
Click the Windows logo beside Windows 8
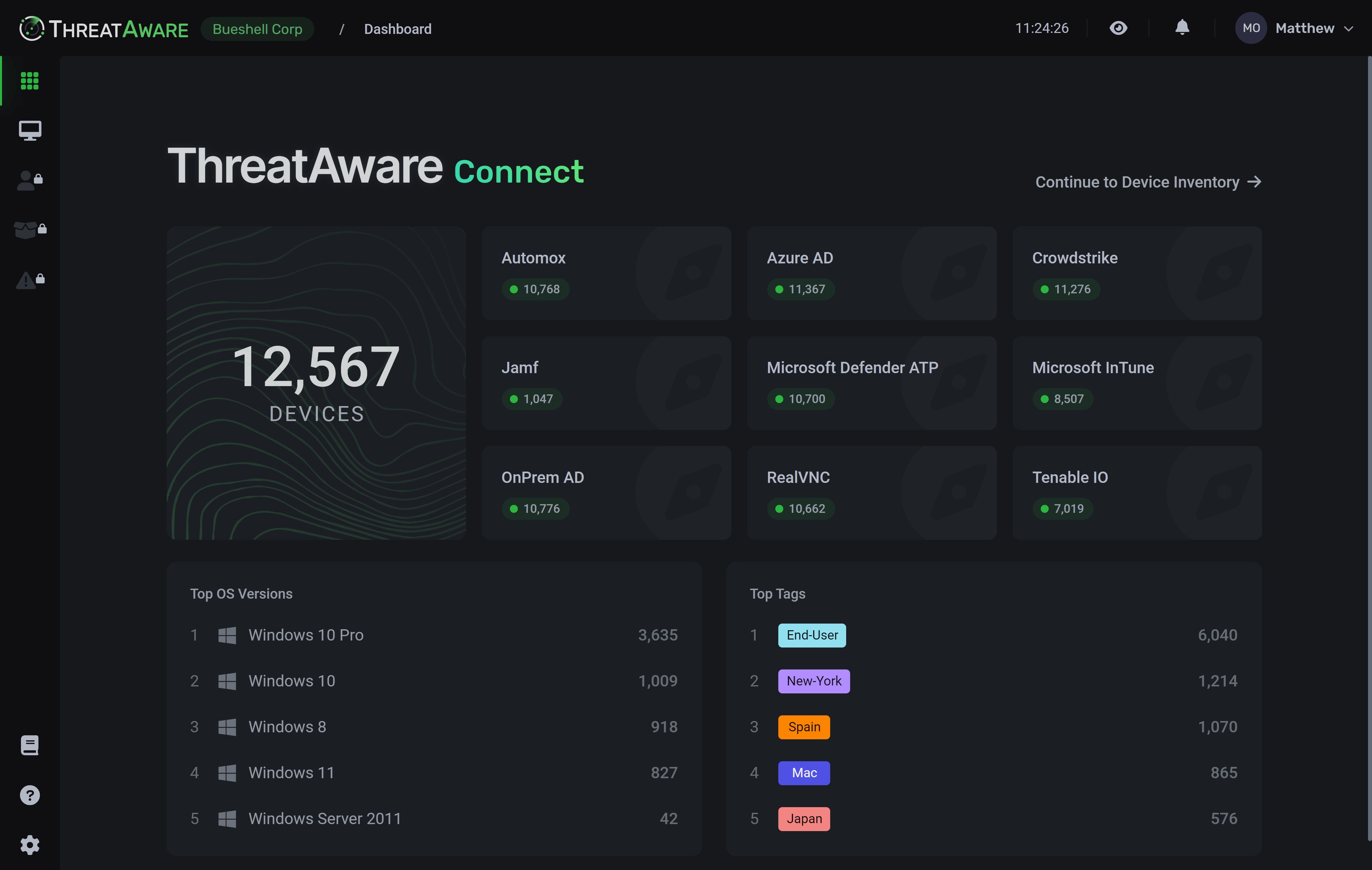pos(228,727)
